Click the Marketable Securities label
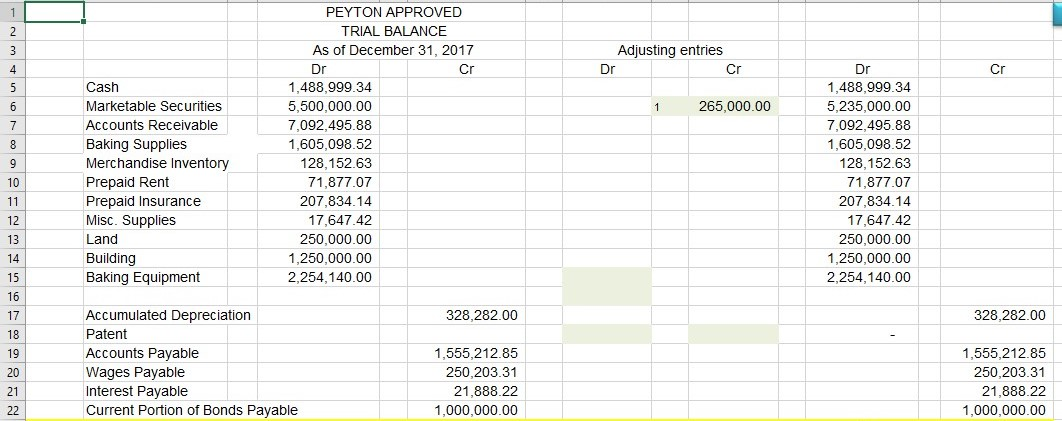Viewport: 1062px width, 421px height. tap(154, 106)
